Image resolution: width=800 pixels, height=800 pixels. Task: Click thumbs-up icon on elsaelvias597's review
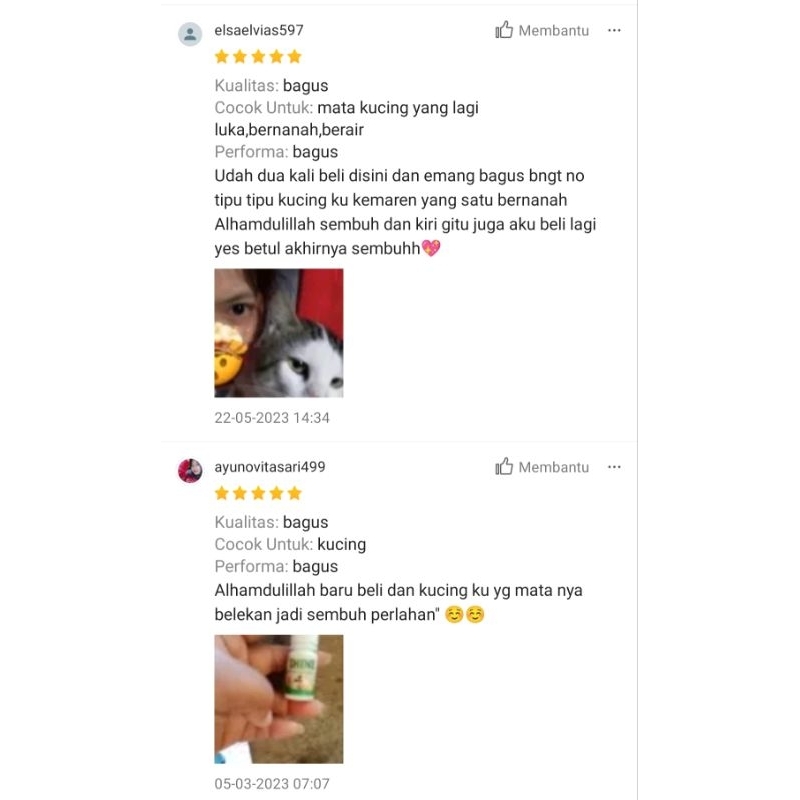pyautogui.click(x=504, y=30)
